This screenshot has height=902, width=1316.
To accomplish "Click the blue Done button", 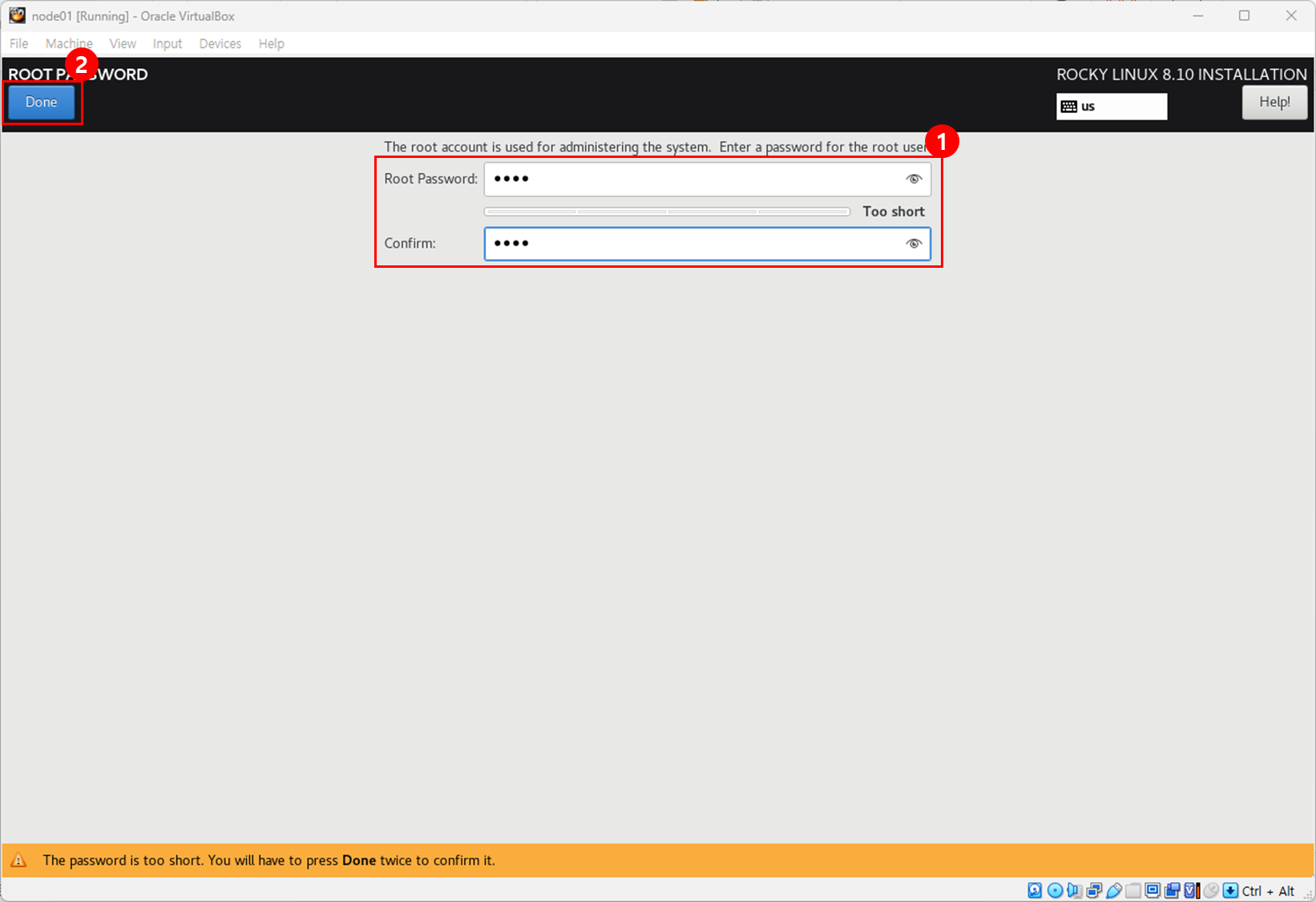I will (41, 103).
